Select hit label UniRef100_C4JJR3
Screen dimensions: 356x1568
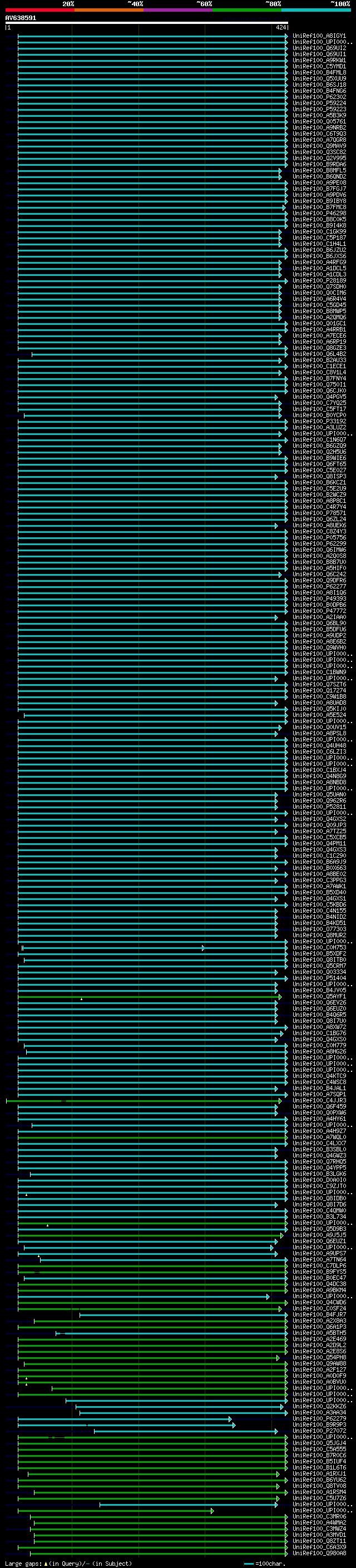click(x=319, y=1101)
